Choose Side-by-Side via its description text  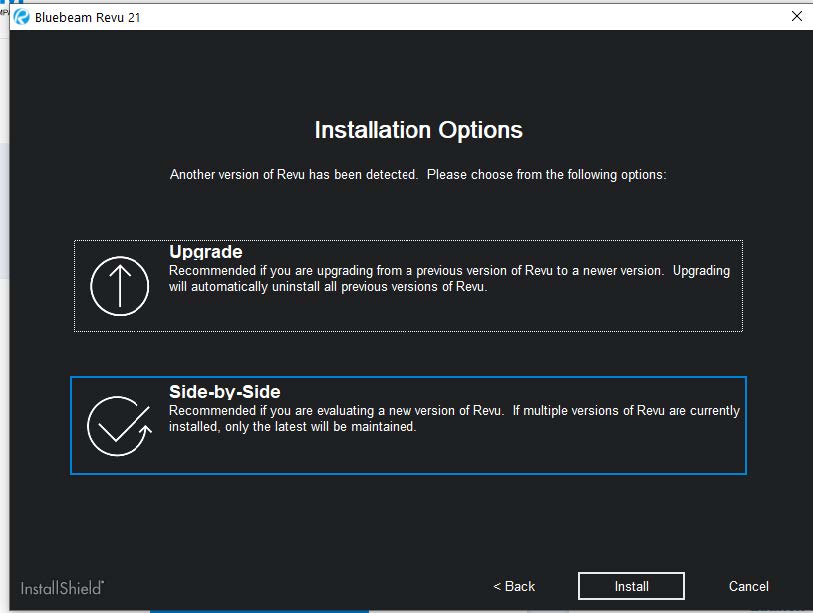(x=454, y=411)
